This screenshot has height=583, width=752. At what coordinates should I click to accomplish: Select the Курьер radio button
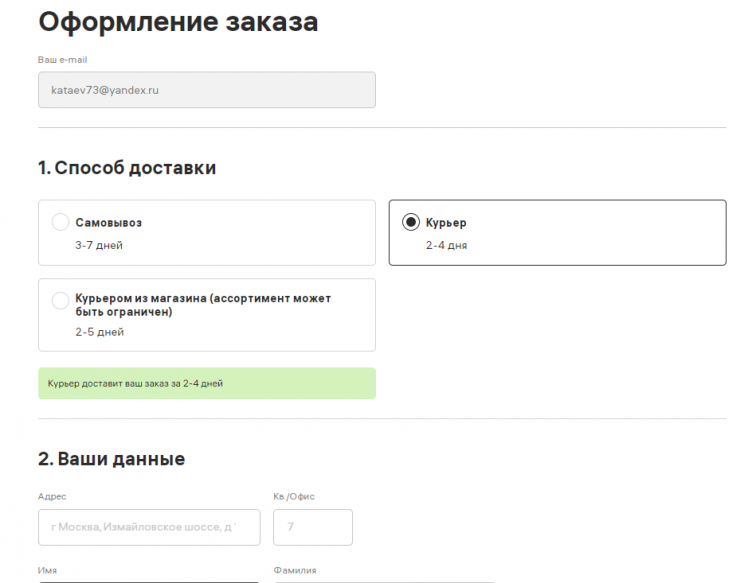pos(411,222)
